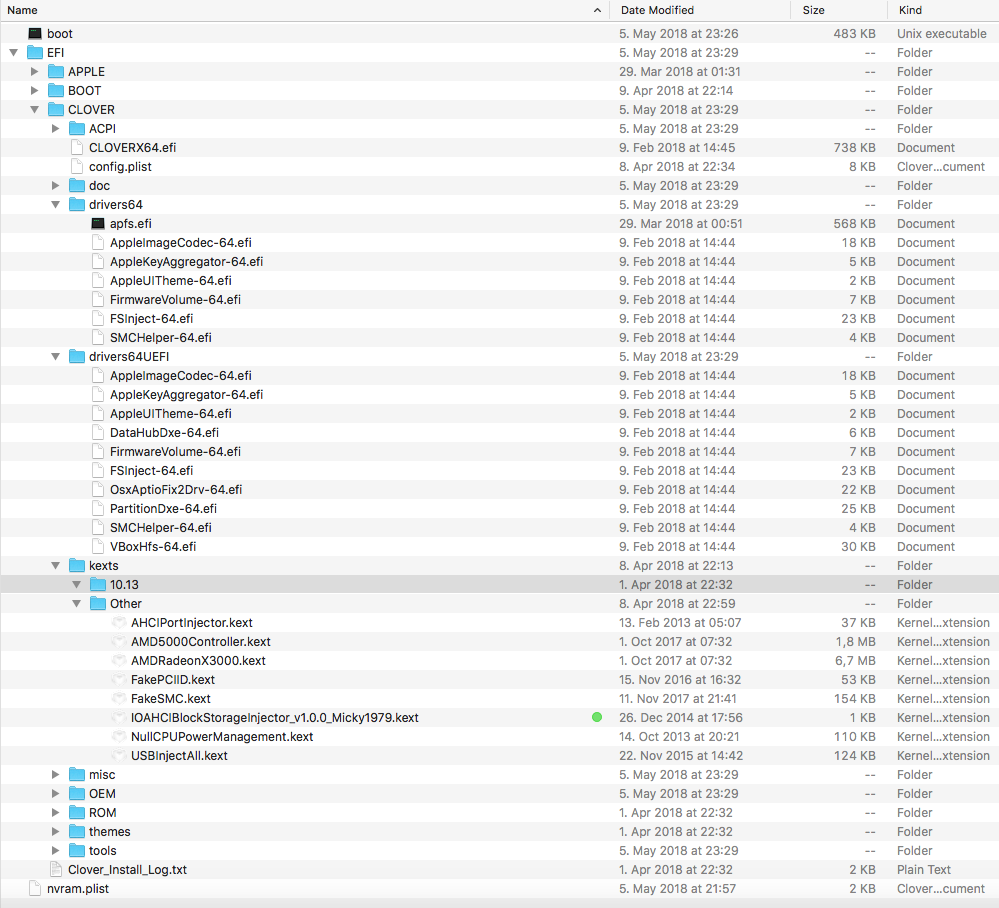Image resolution: width=999 pixels, height=908 pixels.
Task: Expand the ACPI folder disclosure triangle
Action: (x=55, y=129)
